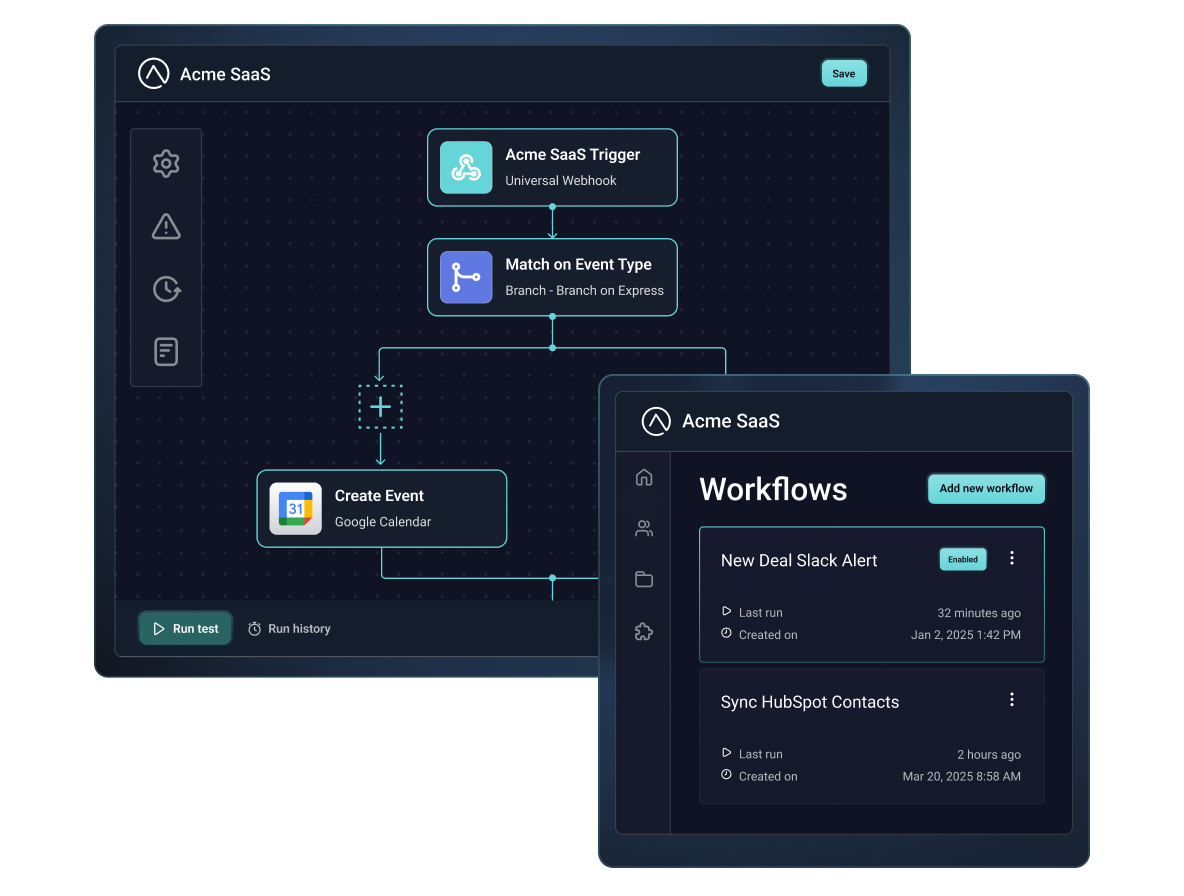Open the kebab menu for Sync HubSpot Contacts

(x=1011, y=699)
